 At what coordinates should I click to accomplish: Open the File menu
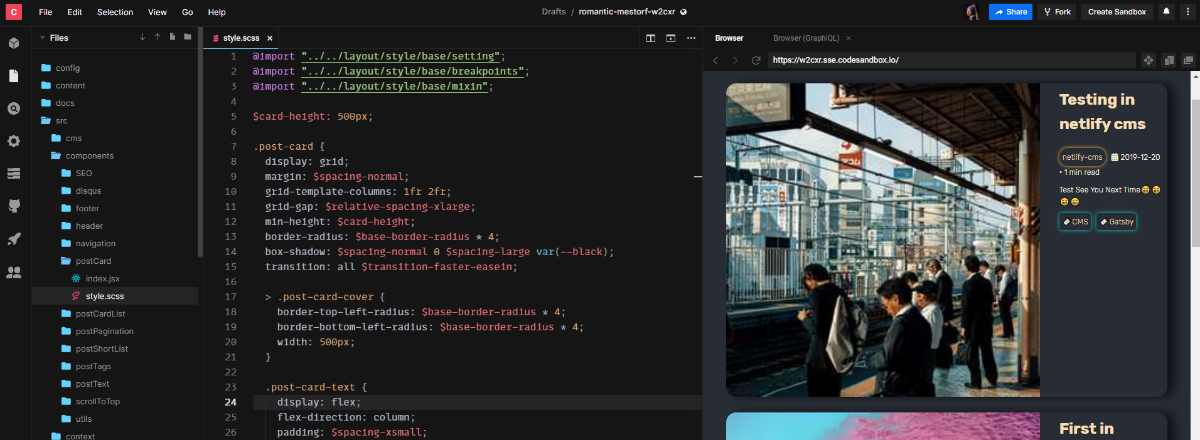(x=45, y=12)
